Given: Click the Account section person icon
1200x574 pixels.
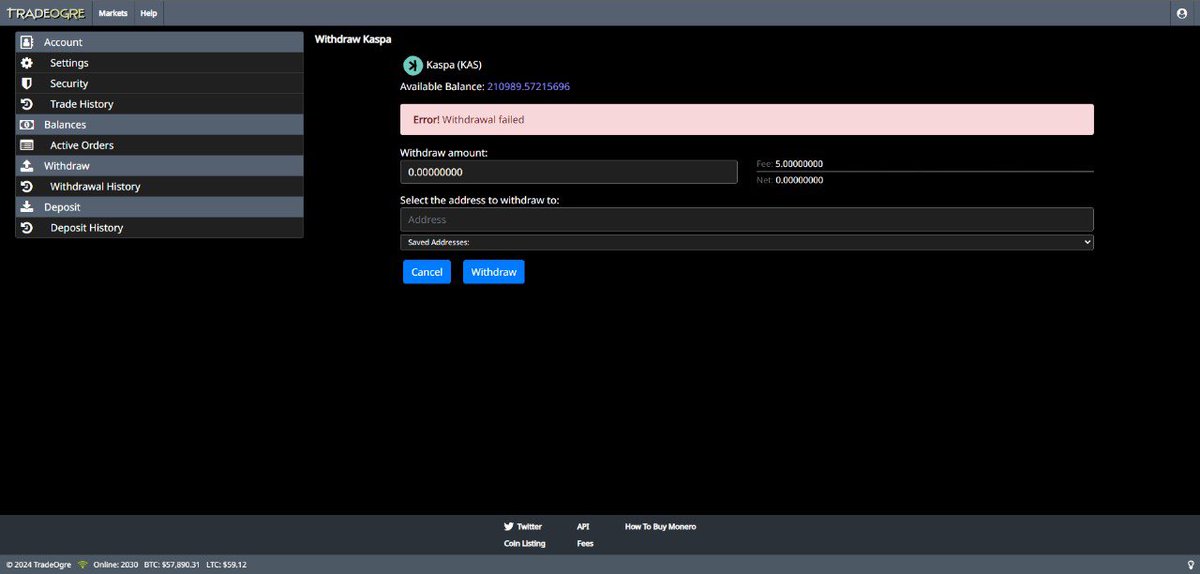Looking at the screenshot, I should pos(27,42).
